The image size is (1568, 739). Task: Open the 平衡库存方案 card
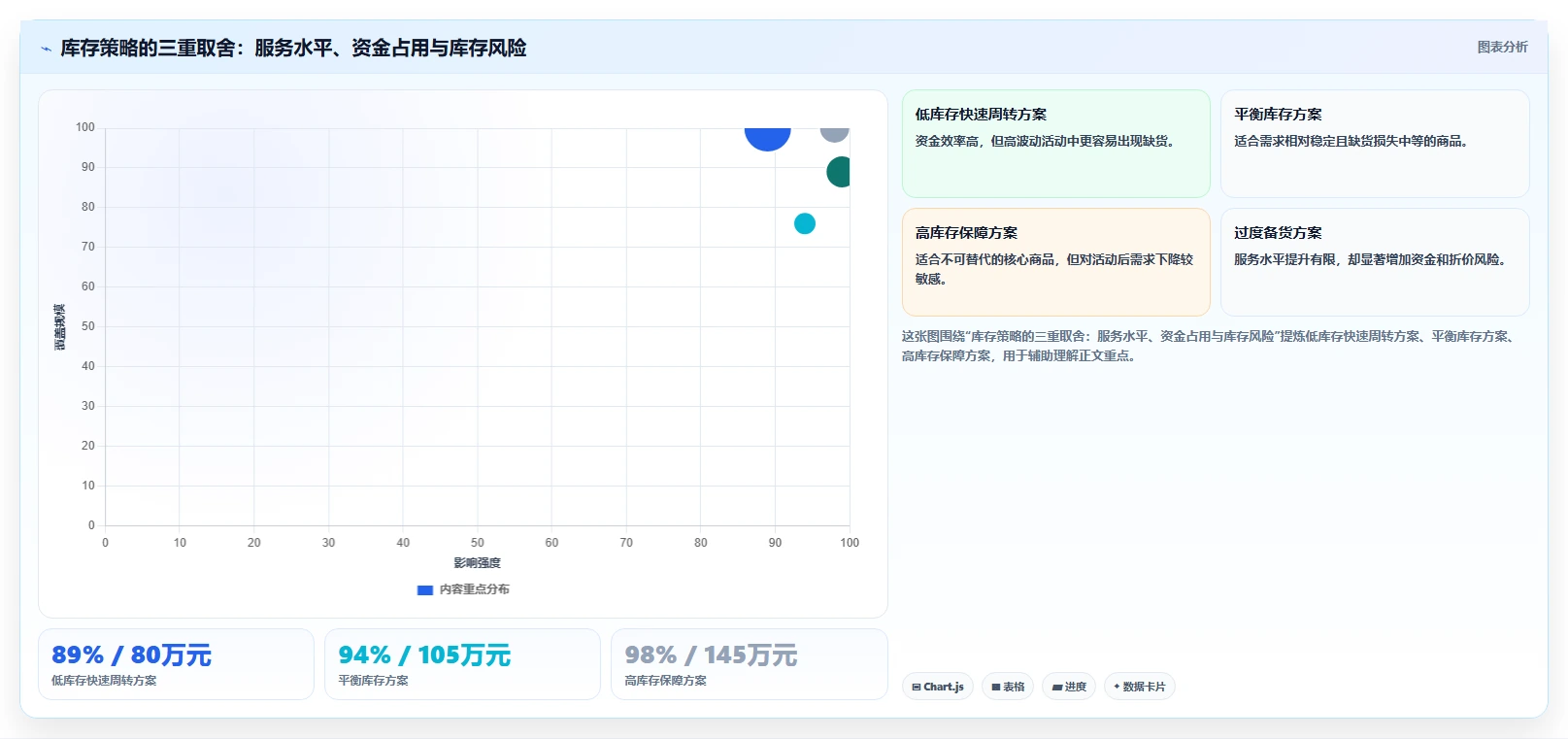click(x=1375, y=144)
